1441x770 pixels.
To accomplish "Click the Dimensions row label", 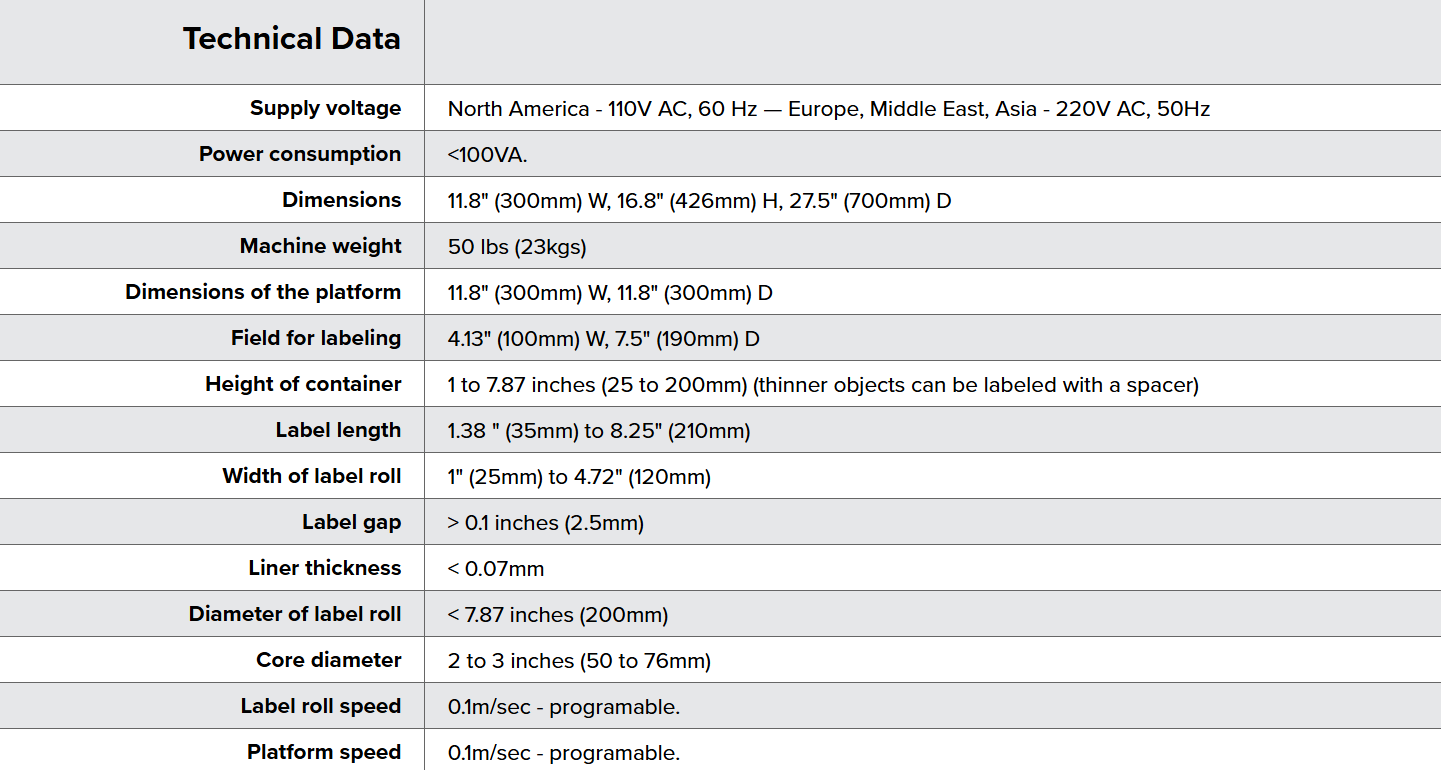I will pyautogui.click(x=341, y=200).
